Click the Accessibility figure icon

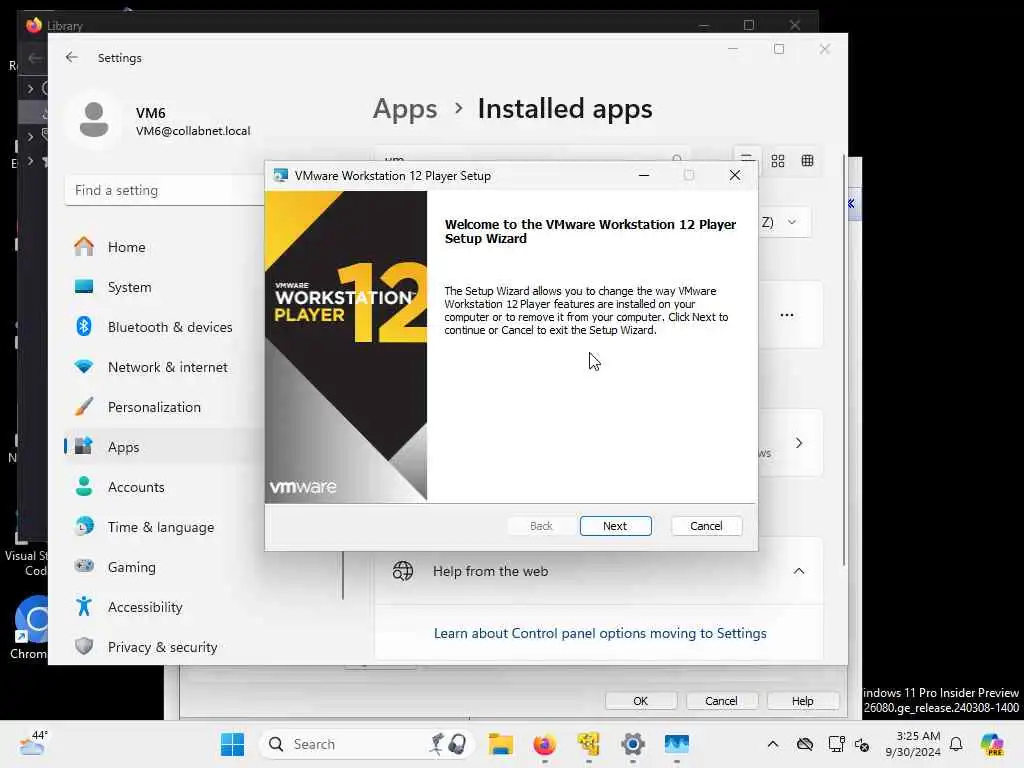pyautogui.click(x=84, y=606)
